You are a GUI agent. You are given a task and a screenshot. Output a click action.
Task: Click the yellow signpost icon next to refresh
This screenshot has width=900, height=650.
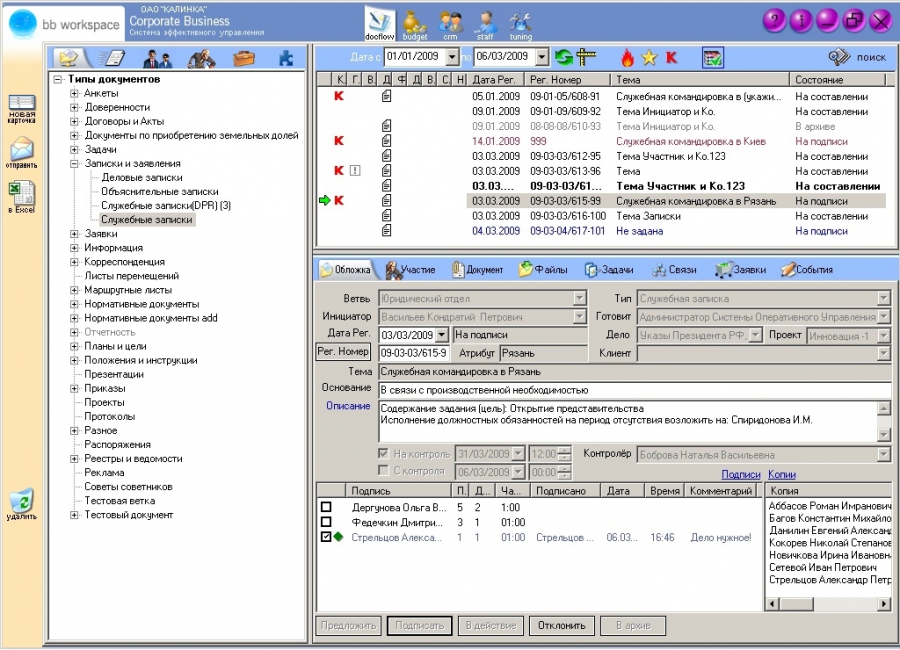pyautogui.click(x=585, y=57)
